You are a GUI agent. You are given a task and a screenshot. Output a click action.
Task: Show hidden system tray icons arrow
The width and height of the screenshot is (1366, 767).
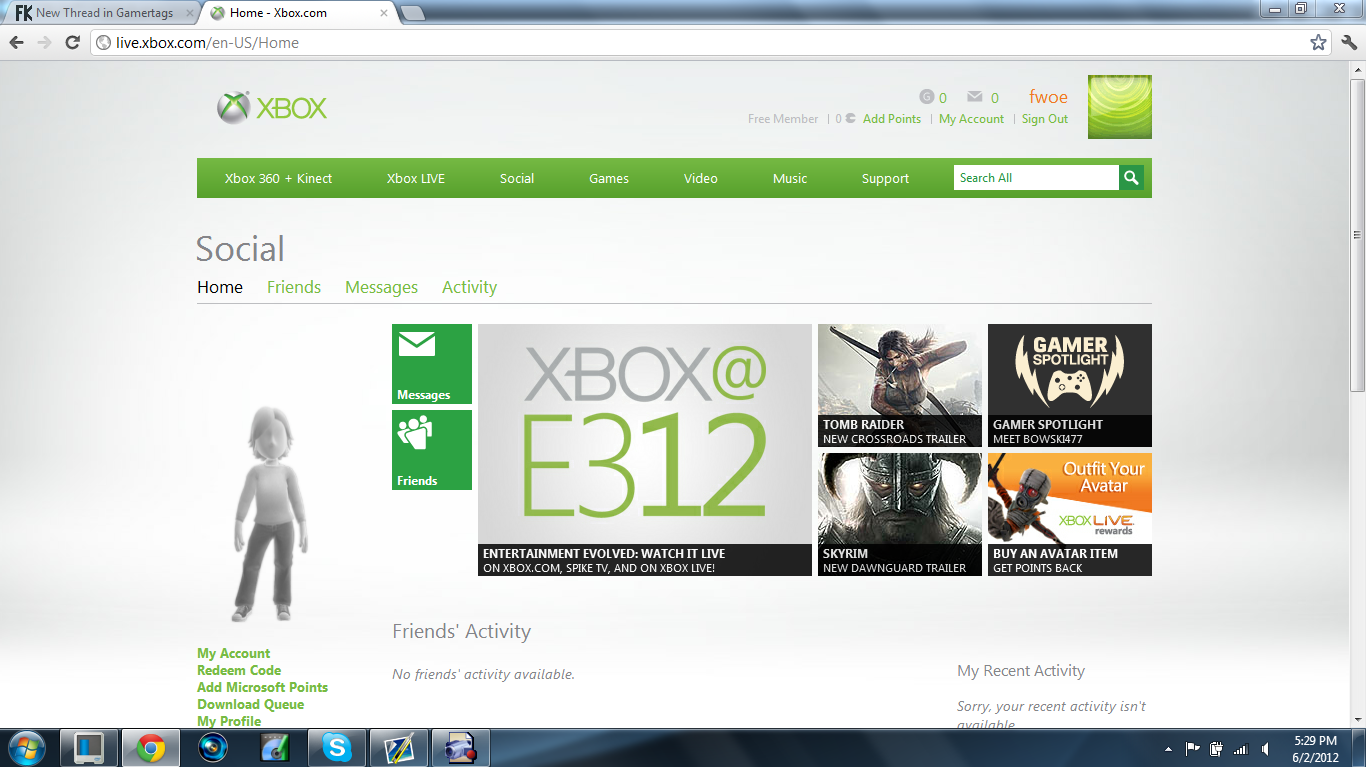pyautogui.click(x=1168, y=748)
